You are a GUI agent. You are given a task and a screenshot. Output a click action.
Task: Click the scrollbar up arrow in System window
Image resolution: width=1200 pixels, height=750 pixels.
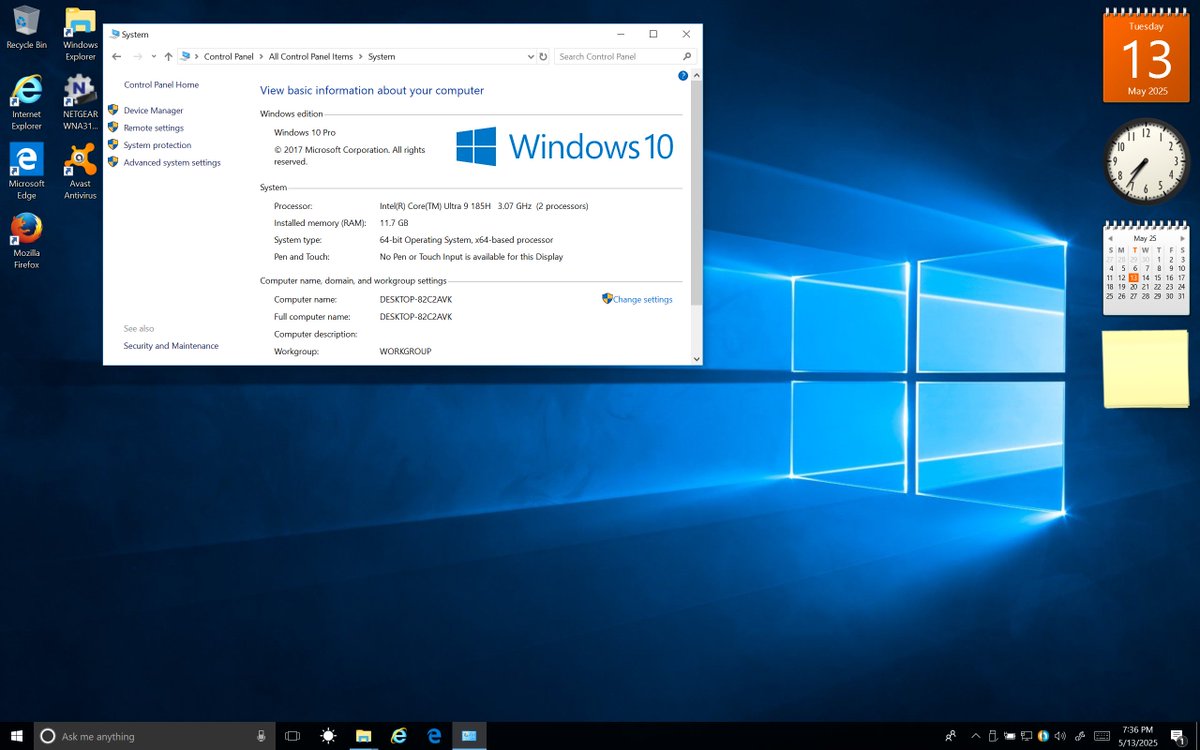697,75
